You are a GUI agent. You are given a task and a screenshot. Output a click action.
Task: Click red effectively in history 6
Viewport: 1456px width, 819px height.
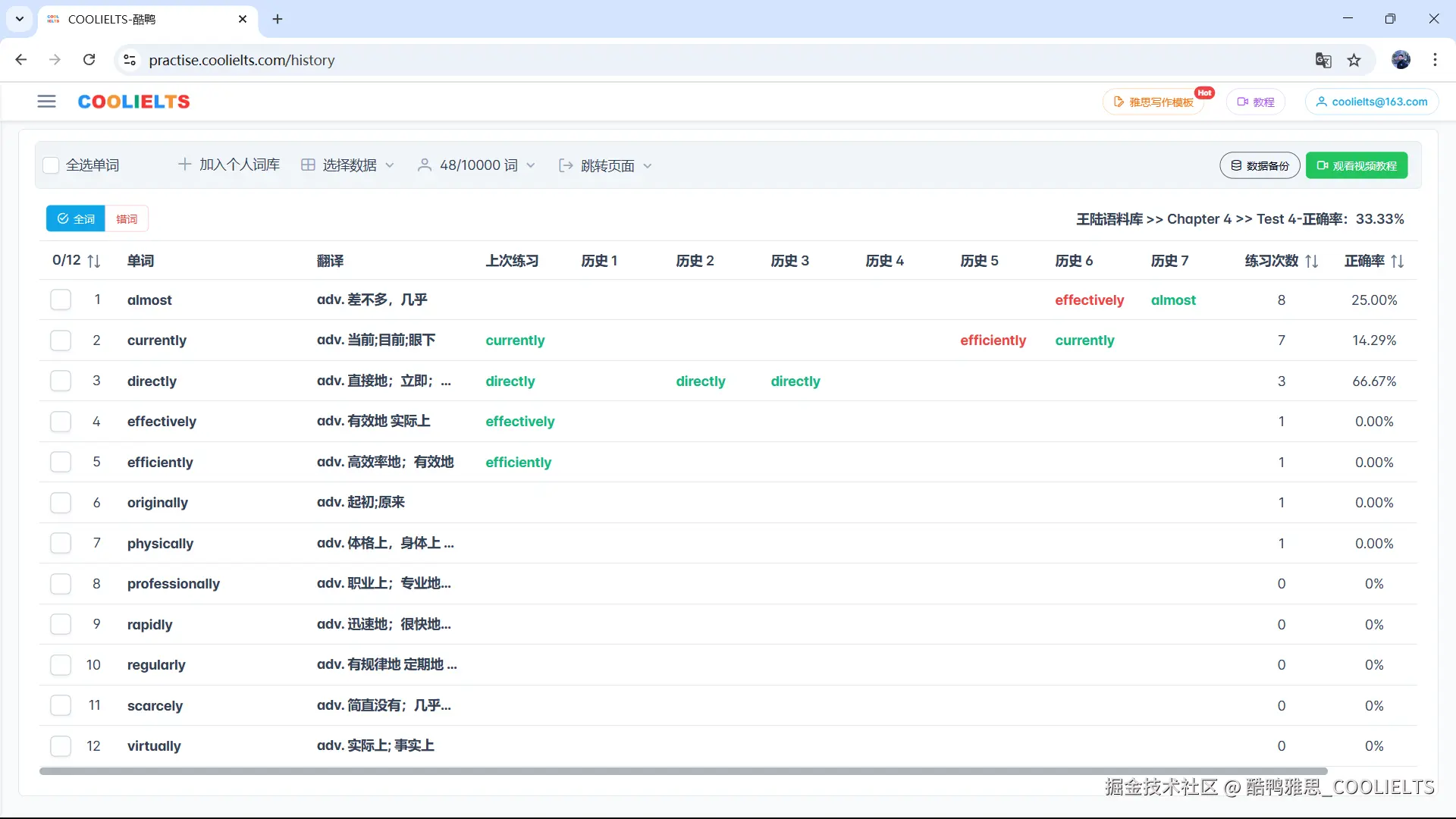(x=1089, y=300)
